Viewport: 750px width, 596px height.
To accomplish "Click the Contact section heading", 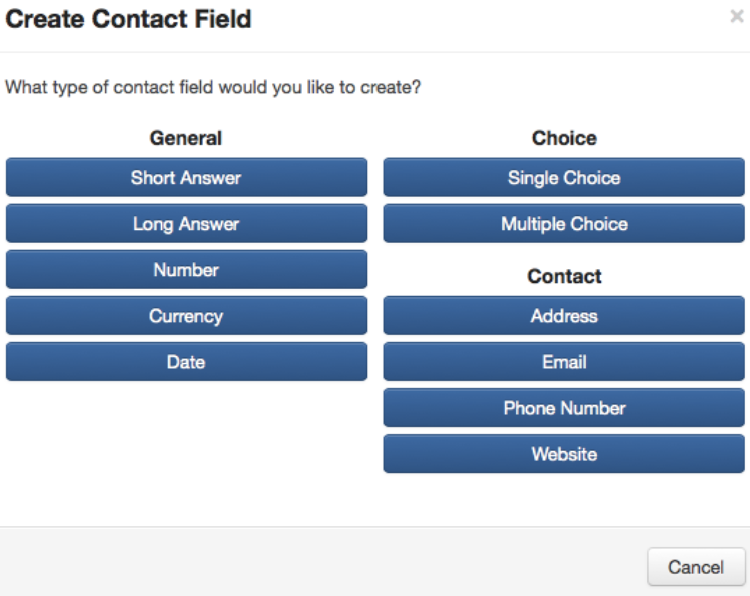I will pyautogui.click(x=564, y=276).
